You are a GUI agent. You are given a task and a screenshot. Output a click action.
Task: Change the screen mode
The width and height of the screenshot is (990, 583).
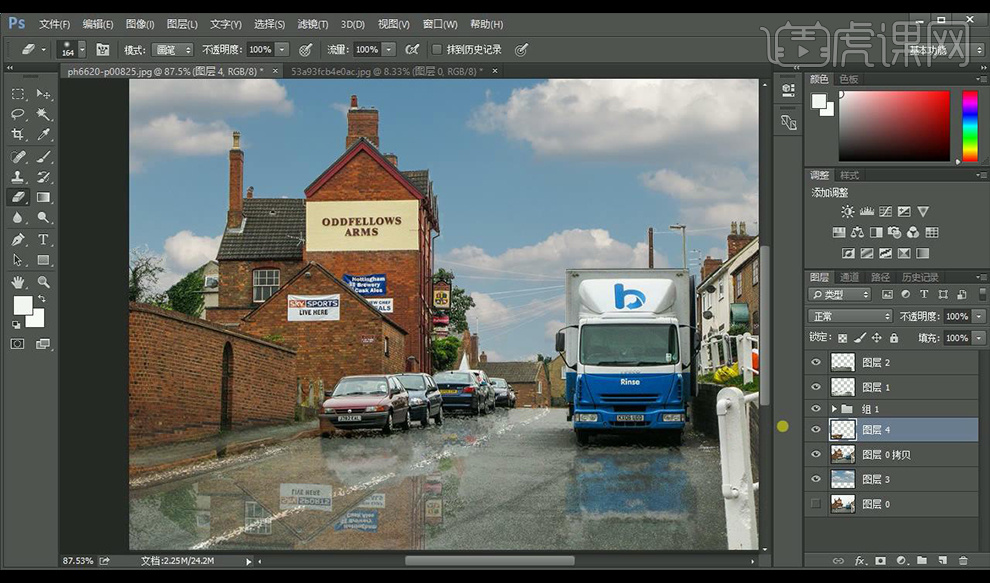(x=43, y=344)
